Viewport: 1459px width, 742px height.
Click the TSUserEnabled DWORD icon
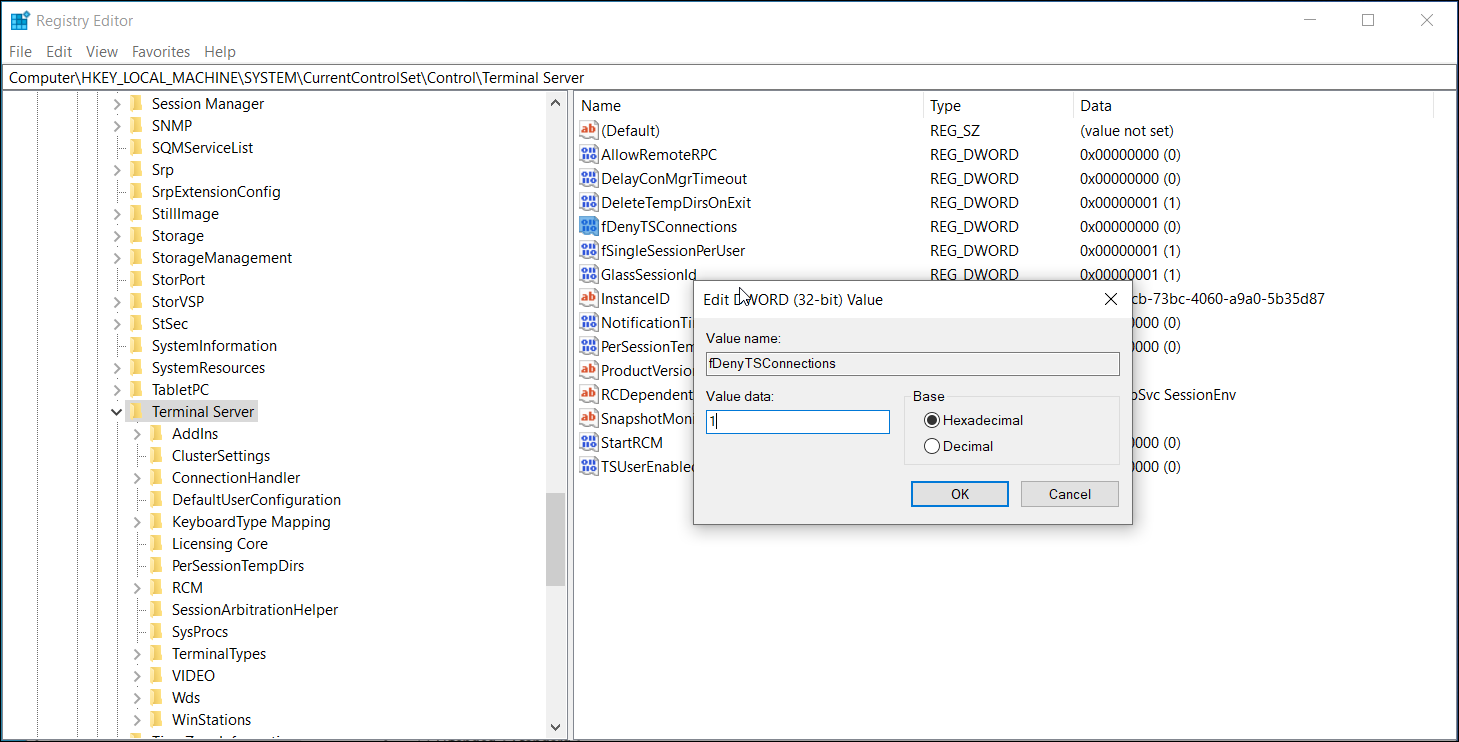coord(589,467)
